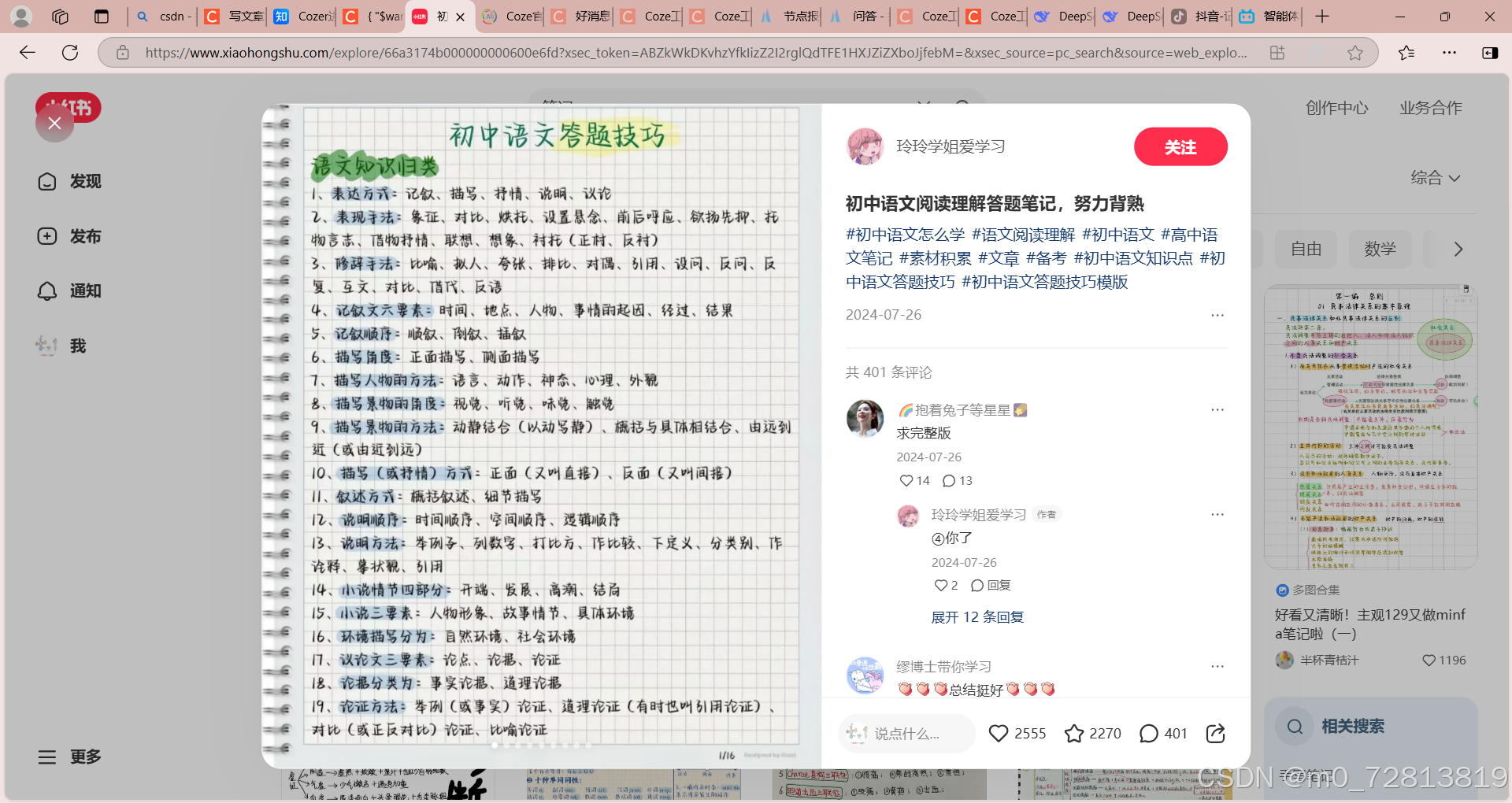The image size is (1512, 803).
Task: Click the 更多 hamburger icon bottom left
Action: [47, 757]
